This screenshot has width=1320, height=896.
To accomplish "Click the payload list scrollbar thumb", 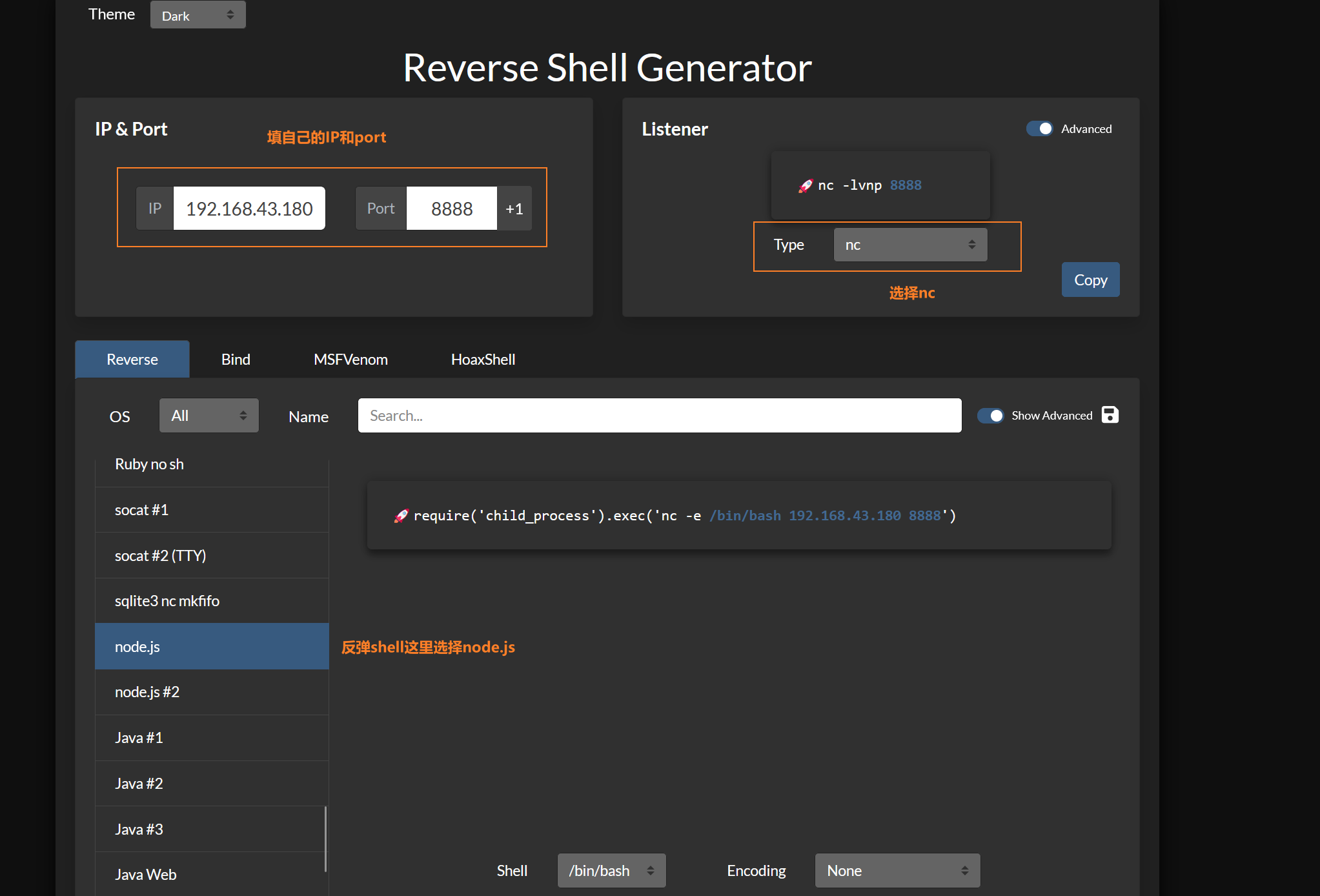I will [x=325, y=839].
